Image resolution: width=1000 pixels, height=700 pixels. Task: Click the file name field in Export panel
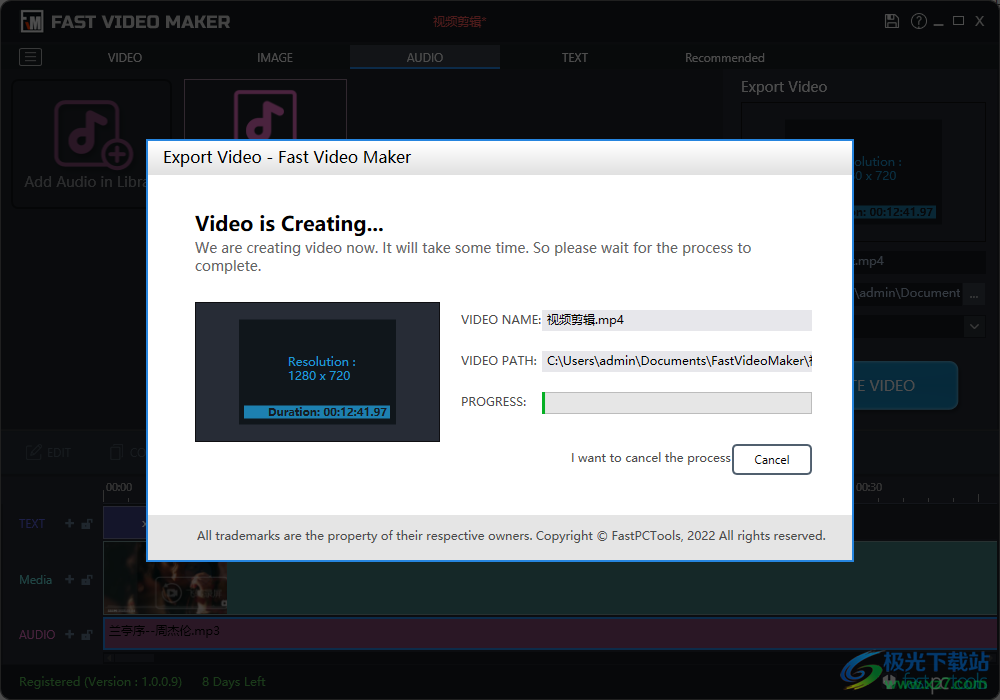pyautogui.click(x=919, y=261)
